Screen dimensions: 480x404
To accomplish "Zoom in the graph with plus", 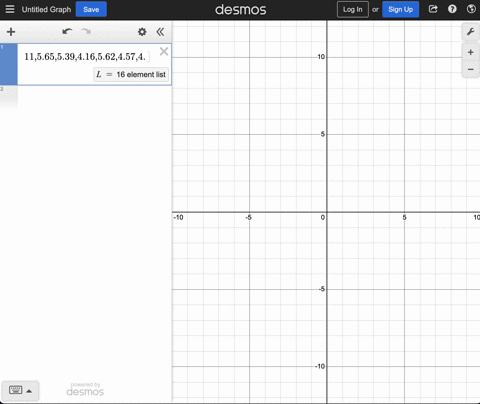I will (471, 52).
